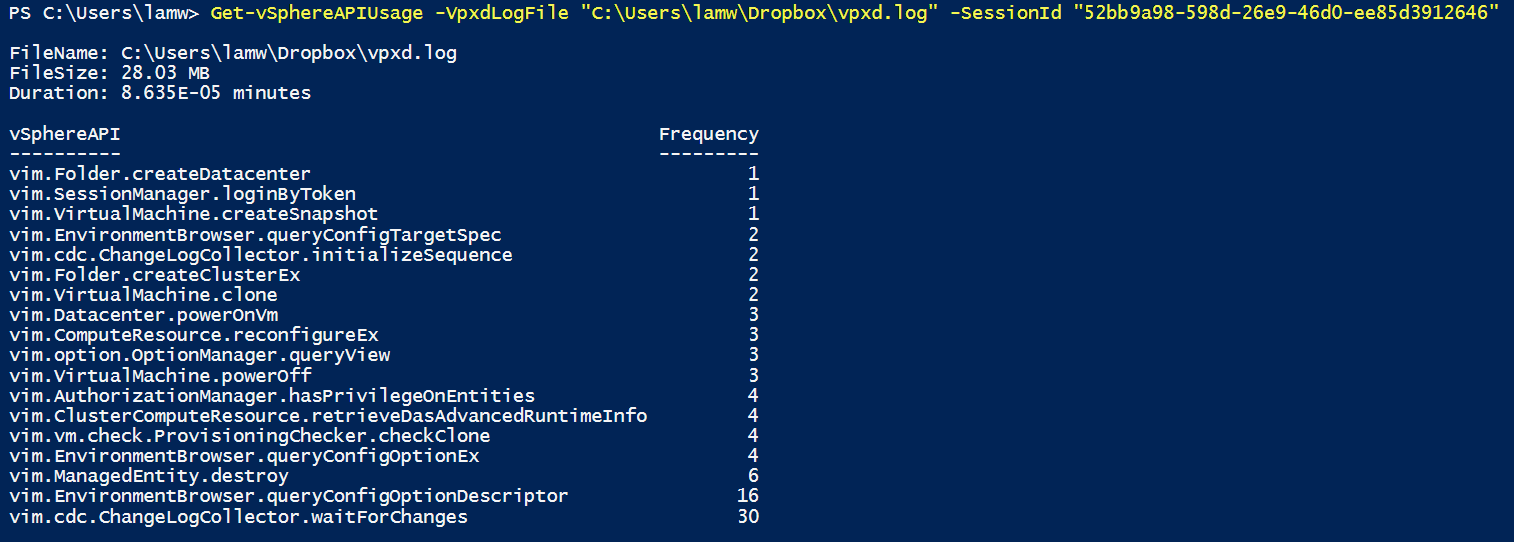Viewport: 1514px width, 542px height.
Task: Click the vim.Folder.createDatacenter row
Action: 160,174
